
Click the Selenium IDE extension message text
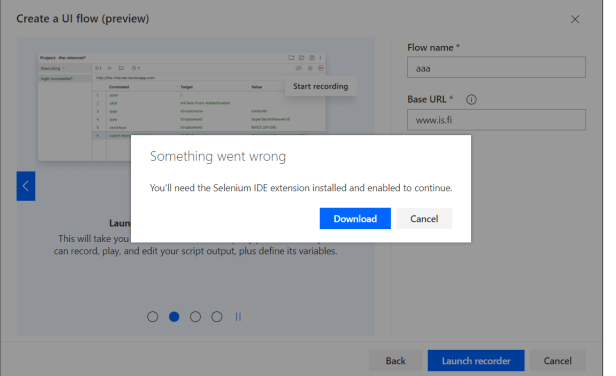pyautogui.click(x=301, y=188)
